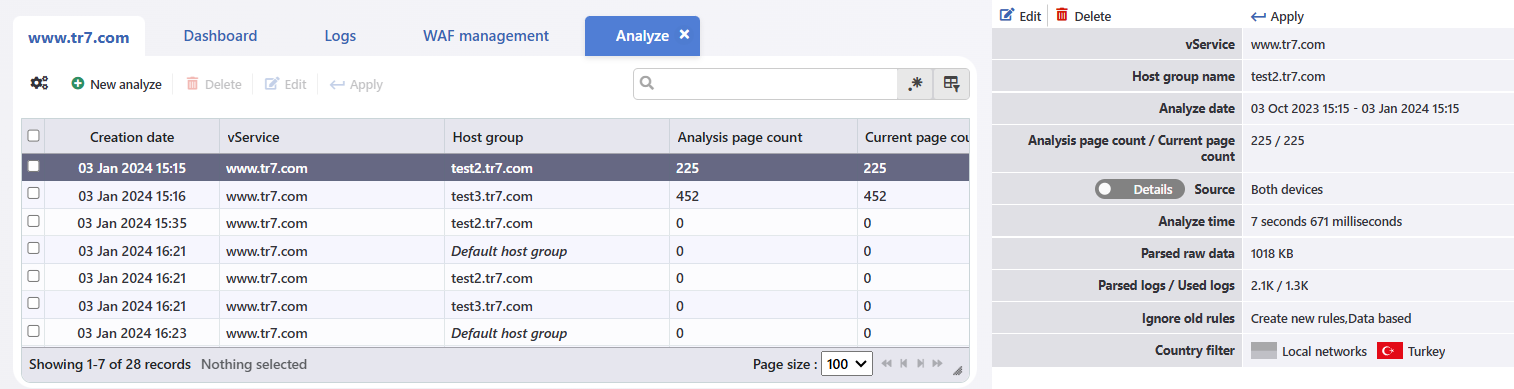Click the Turkey flag icon
Viewport: 1514px width, 389px height.
(x=1389, y=351)
